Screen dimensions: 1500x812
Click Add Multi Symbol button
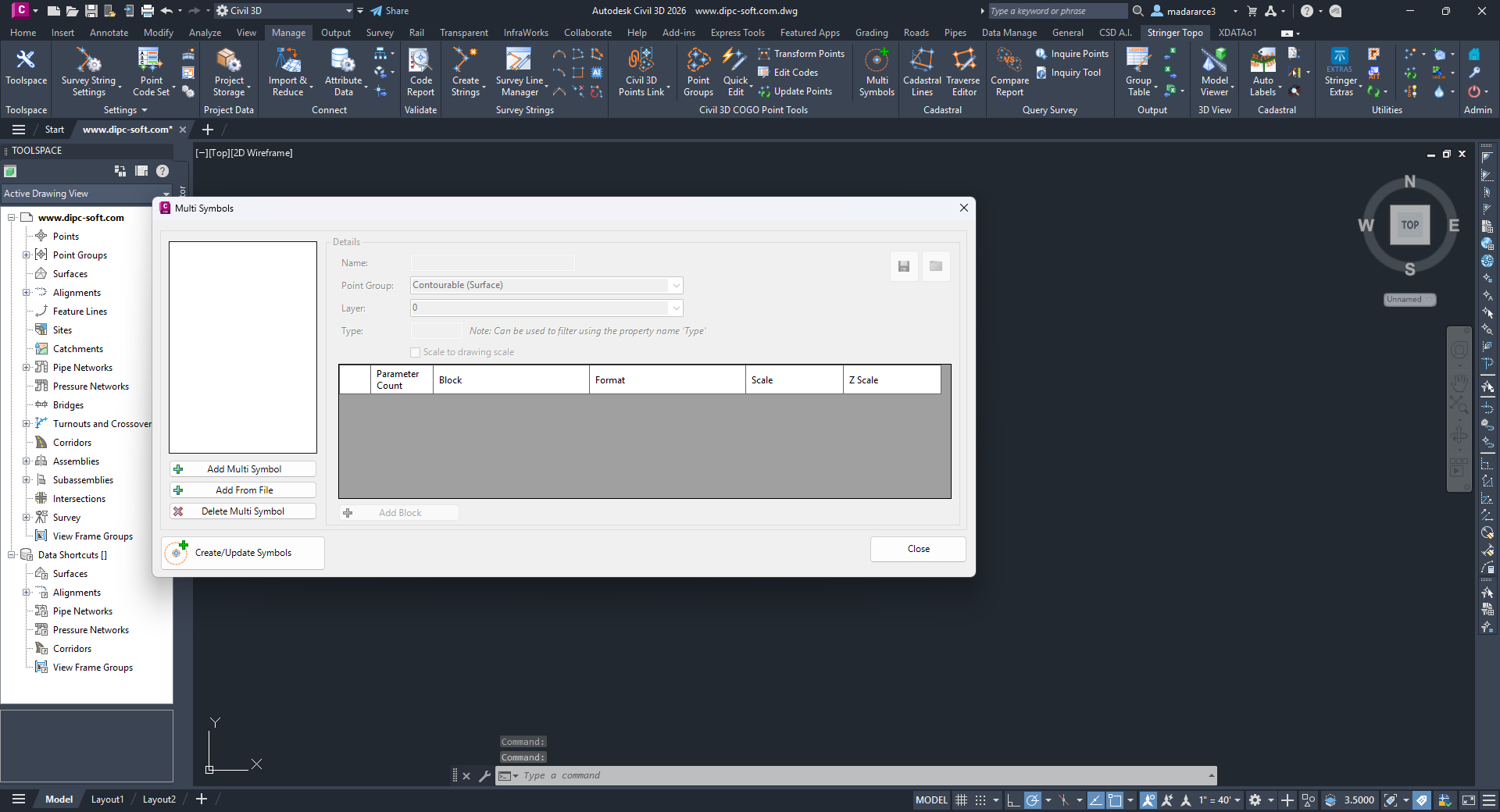[243, 469]
